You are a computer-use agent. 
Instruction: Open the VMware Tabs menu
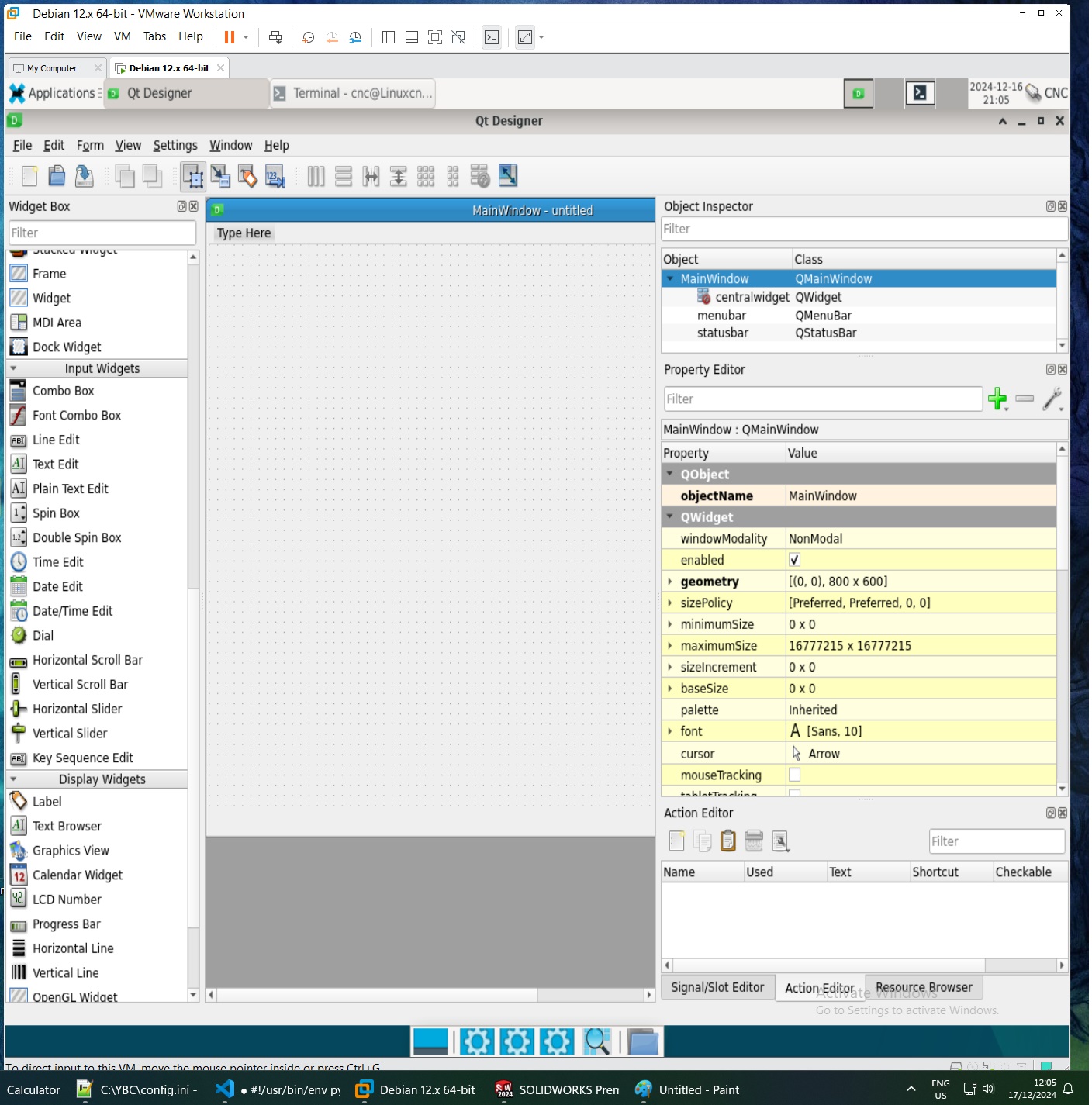point(154,36)
